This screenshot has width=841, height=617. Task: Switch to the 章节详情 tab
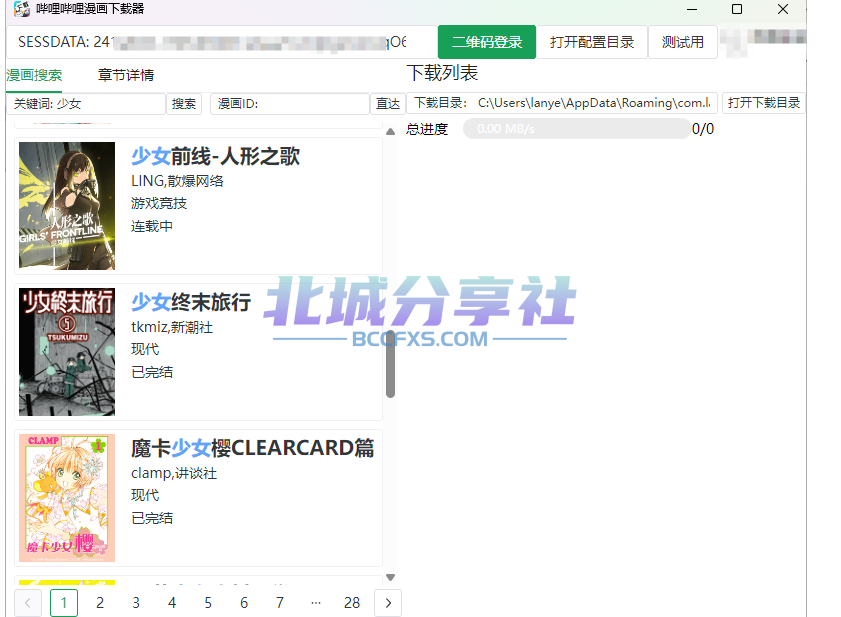click(126, 75)
